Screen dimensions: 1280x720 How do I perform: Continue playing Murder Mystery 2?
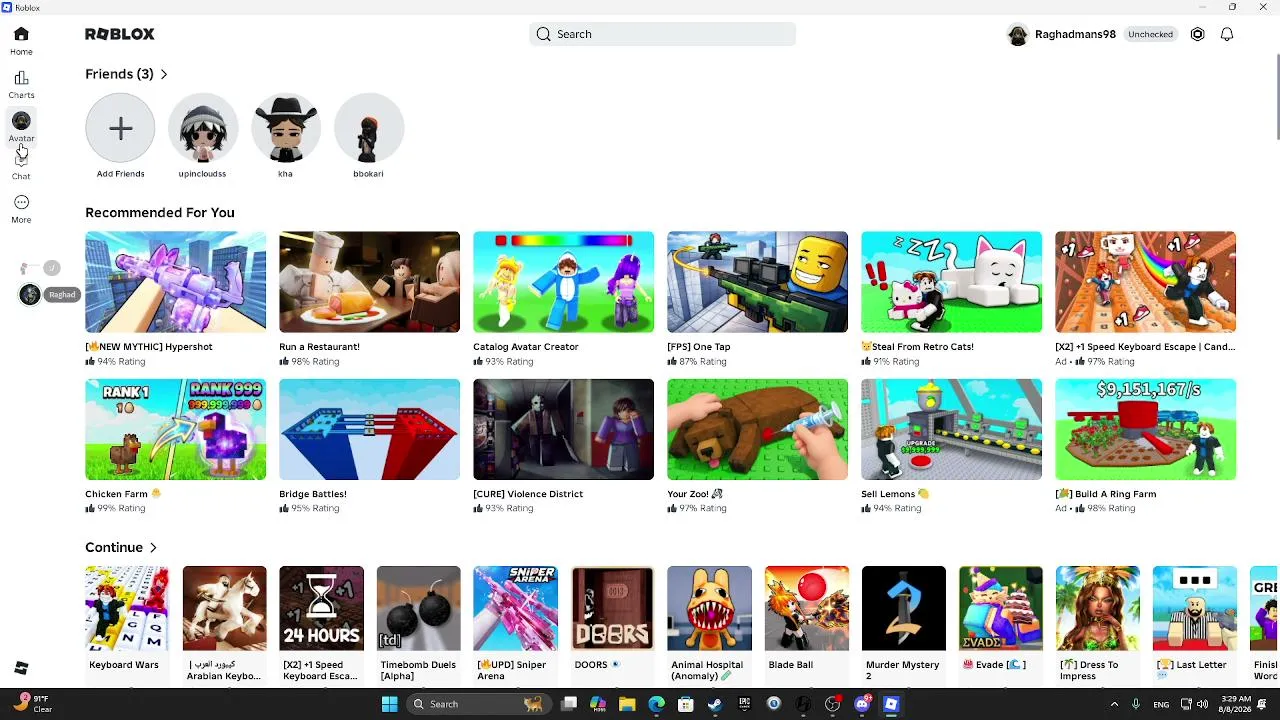click(x=903, y=608)
